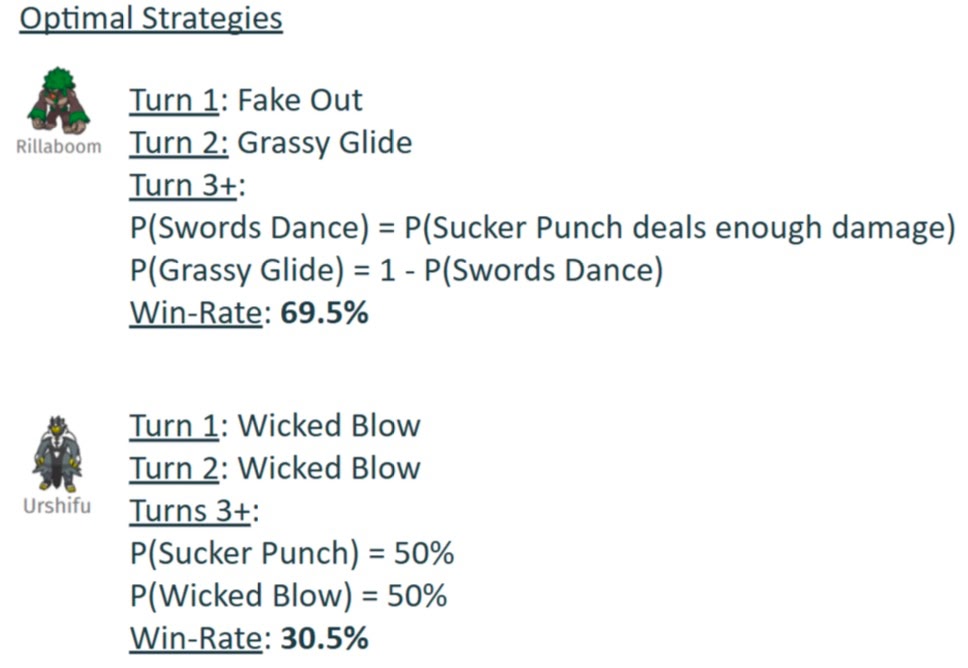Click Rillaboom's Win-Rate underlined label
The image size is (968, 668).
[x=196, y=313]
